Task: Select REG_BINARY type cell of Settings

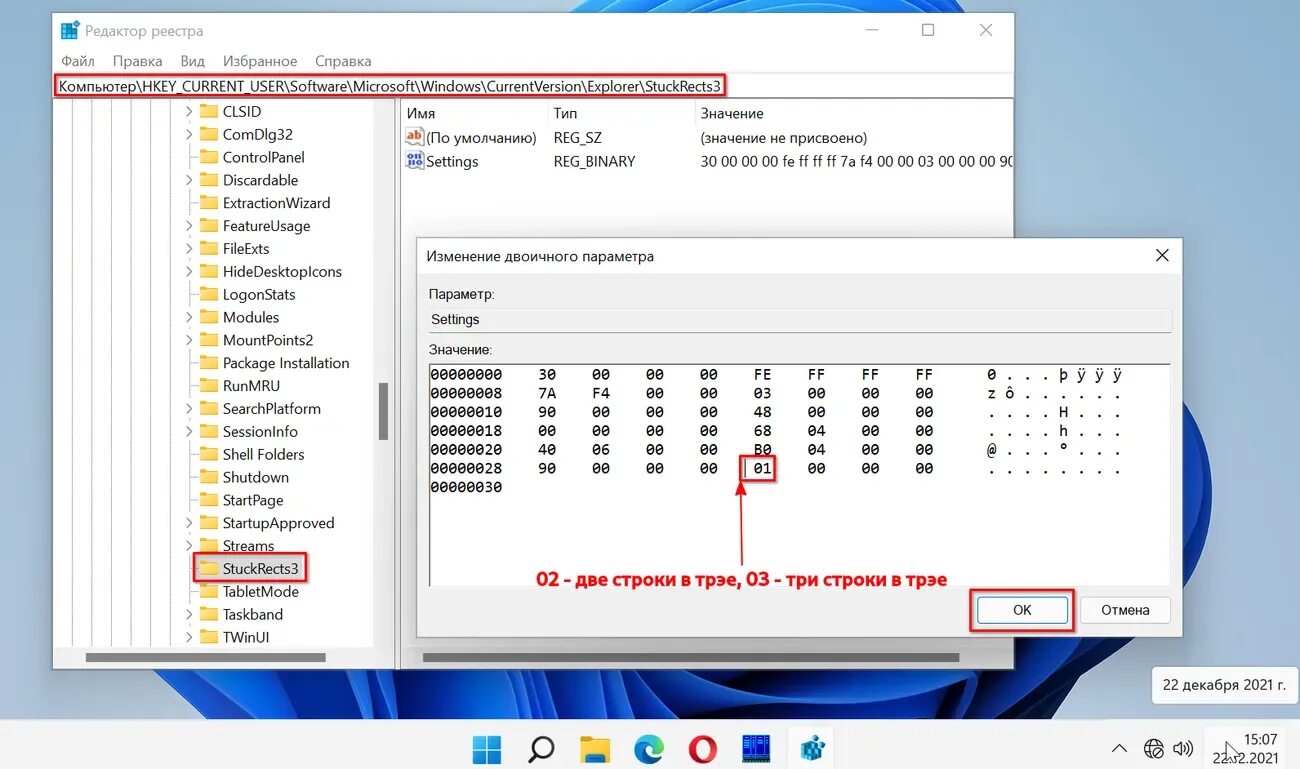Action: click(594, 161)
